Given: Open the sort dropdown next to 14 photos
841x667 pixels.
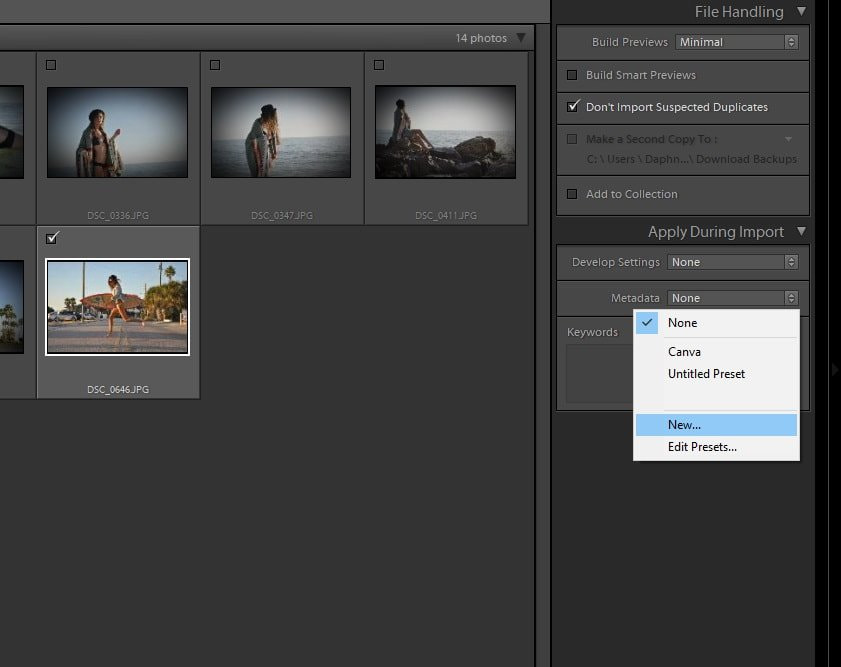Looking at the screenshot, I should [x=519, y=38].
